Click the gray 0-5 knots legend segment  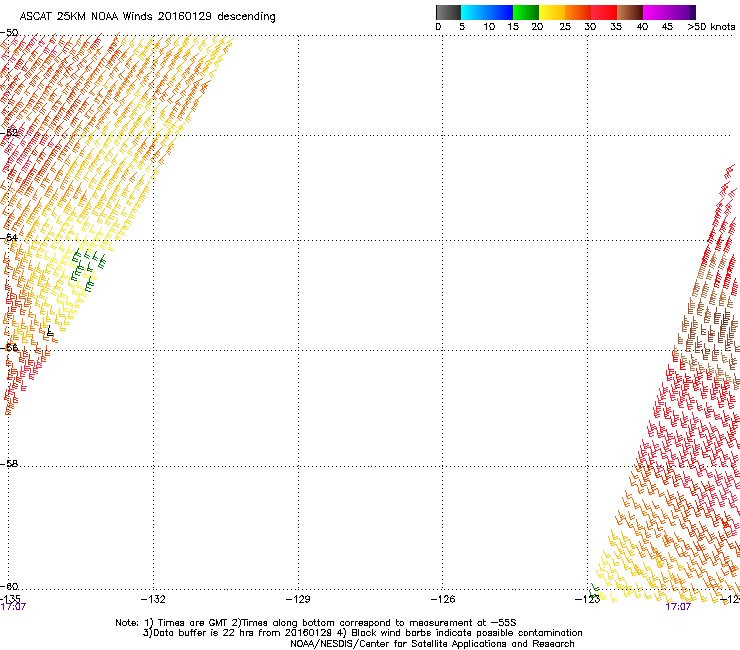pyautogui.click(x=448, y=12)
